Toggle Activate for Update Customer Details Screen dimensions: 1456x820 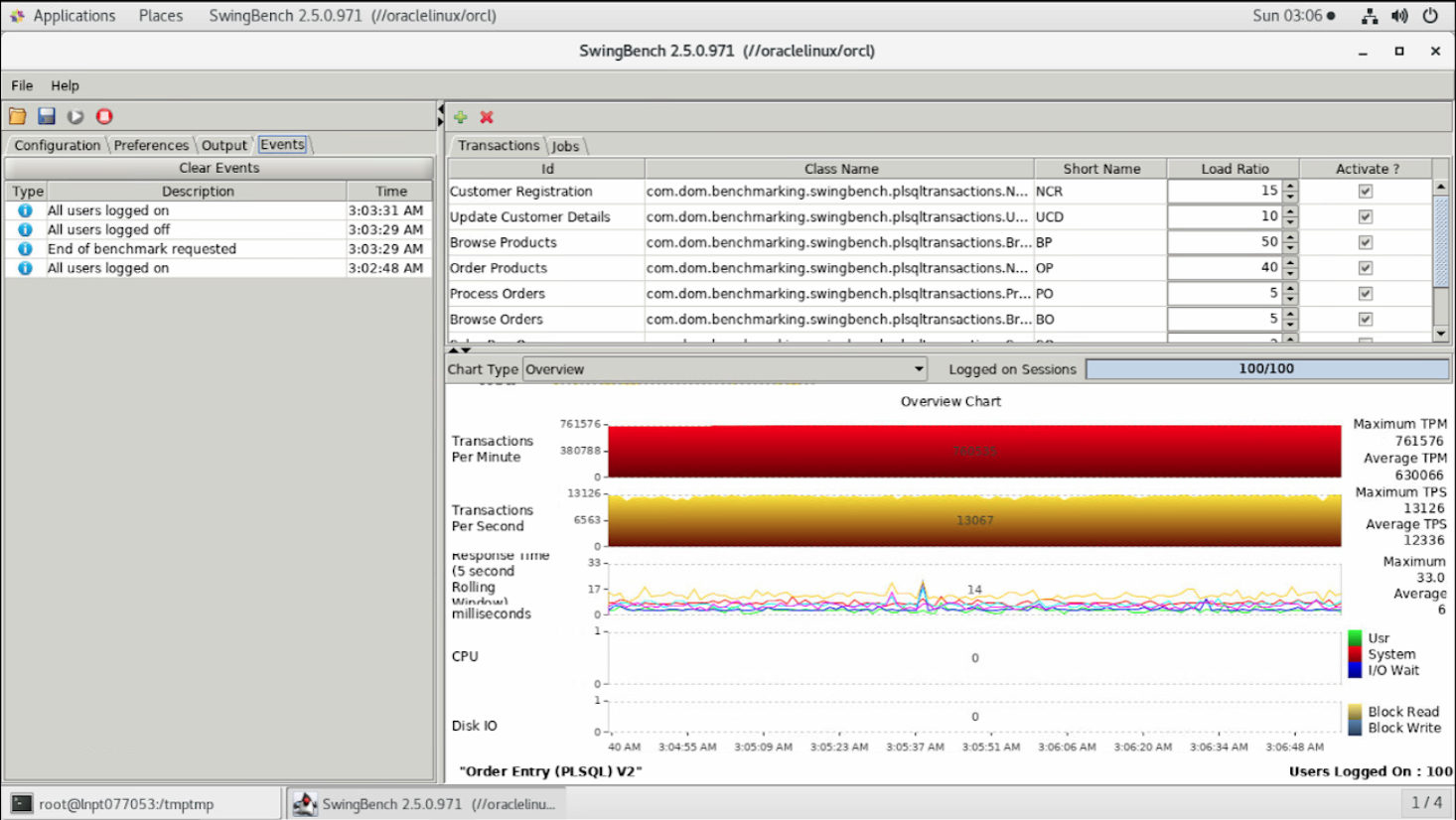pyautogui.click(x=1366, y=216)
